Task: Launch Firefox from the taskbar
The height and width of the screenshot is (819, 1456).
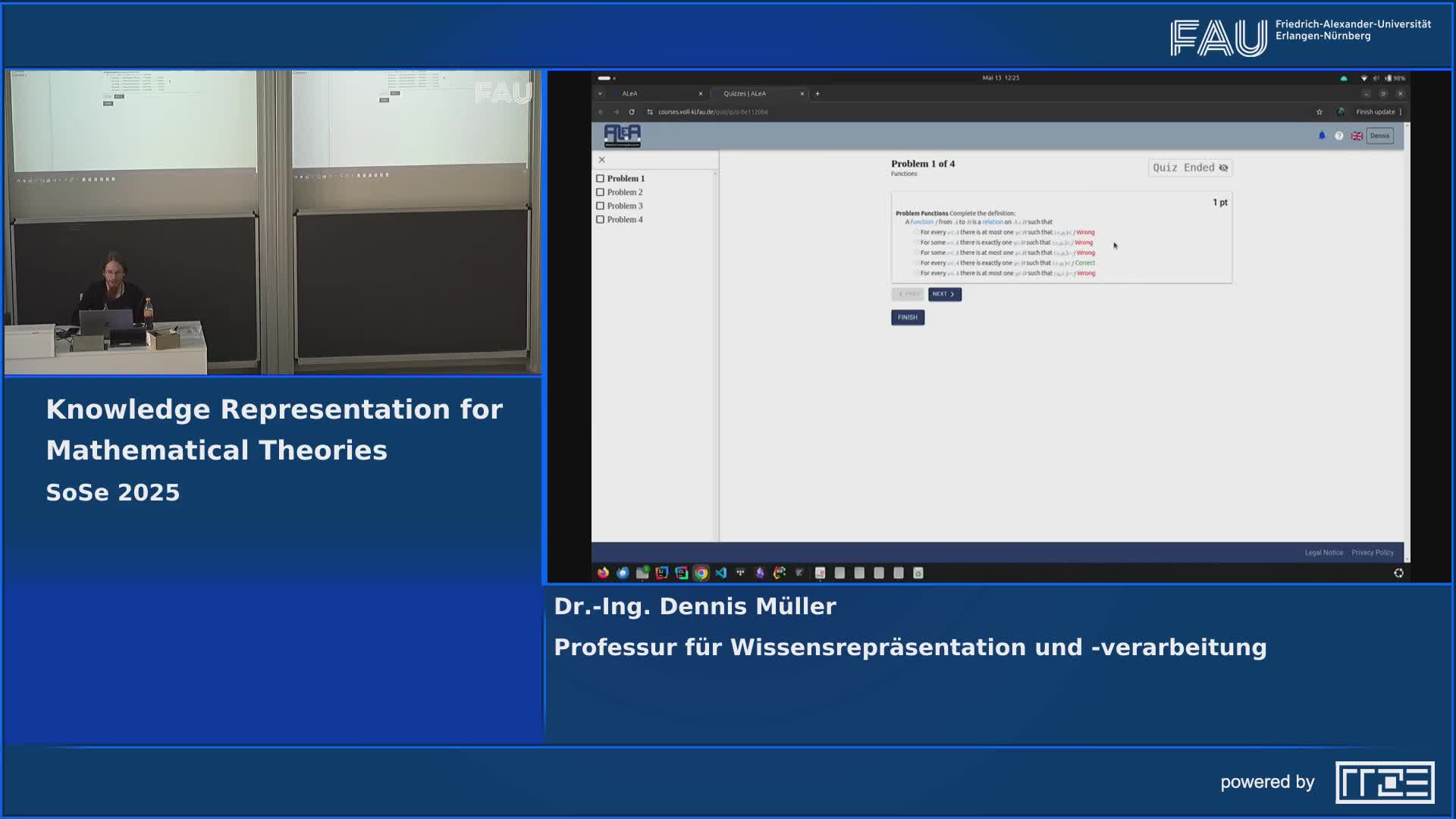Action: coord(602,573)
